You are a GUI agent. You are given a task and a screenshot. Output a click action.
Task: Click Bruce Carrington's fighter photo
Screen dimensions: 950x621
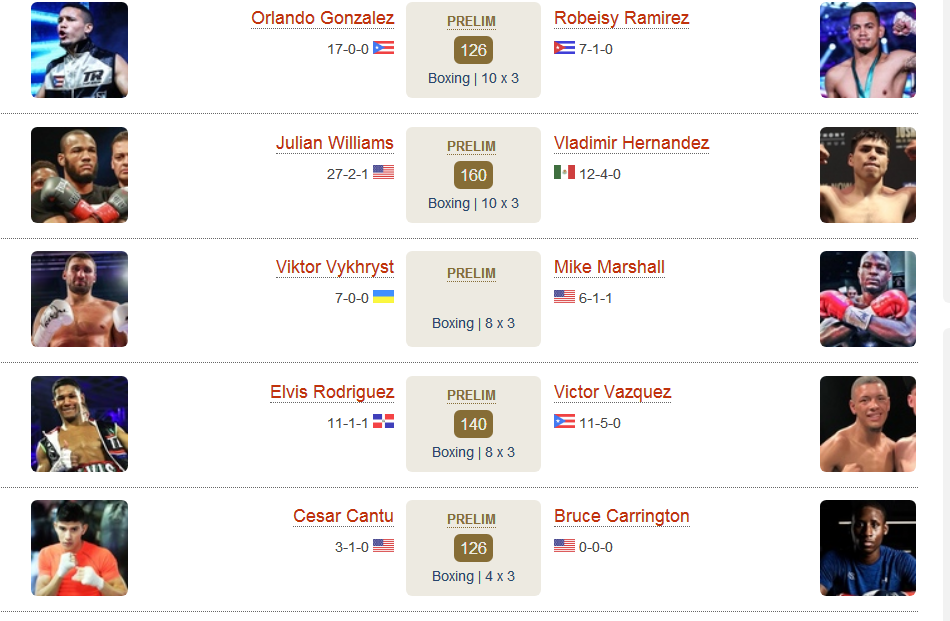[868, 548]
